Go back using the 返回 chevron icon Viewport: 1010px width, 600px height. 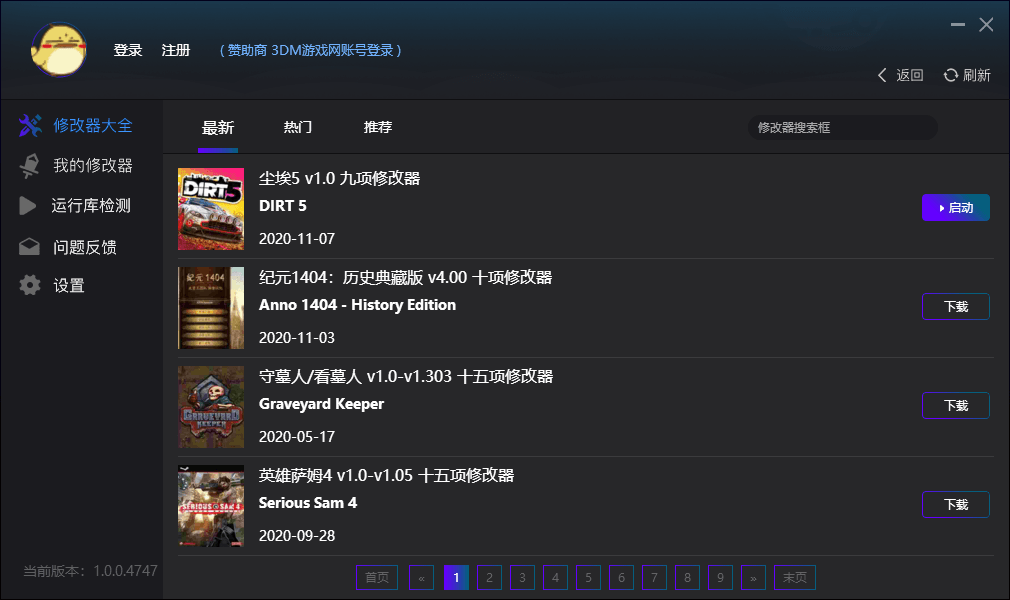tap(880, 75)
